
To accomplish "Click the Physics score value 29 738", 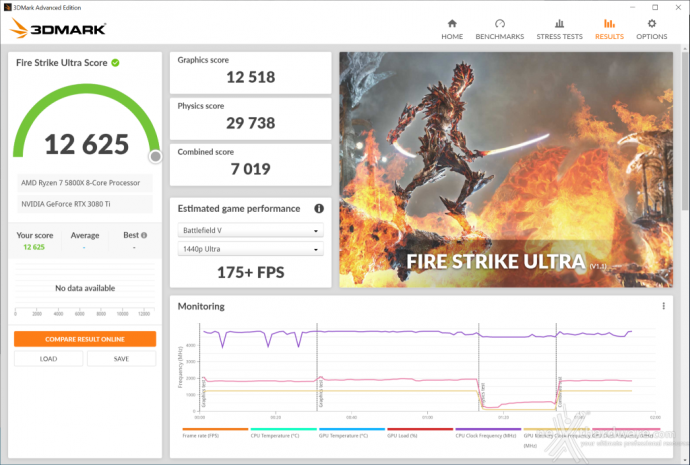I will (x=250, y=123).
